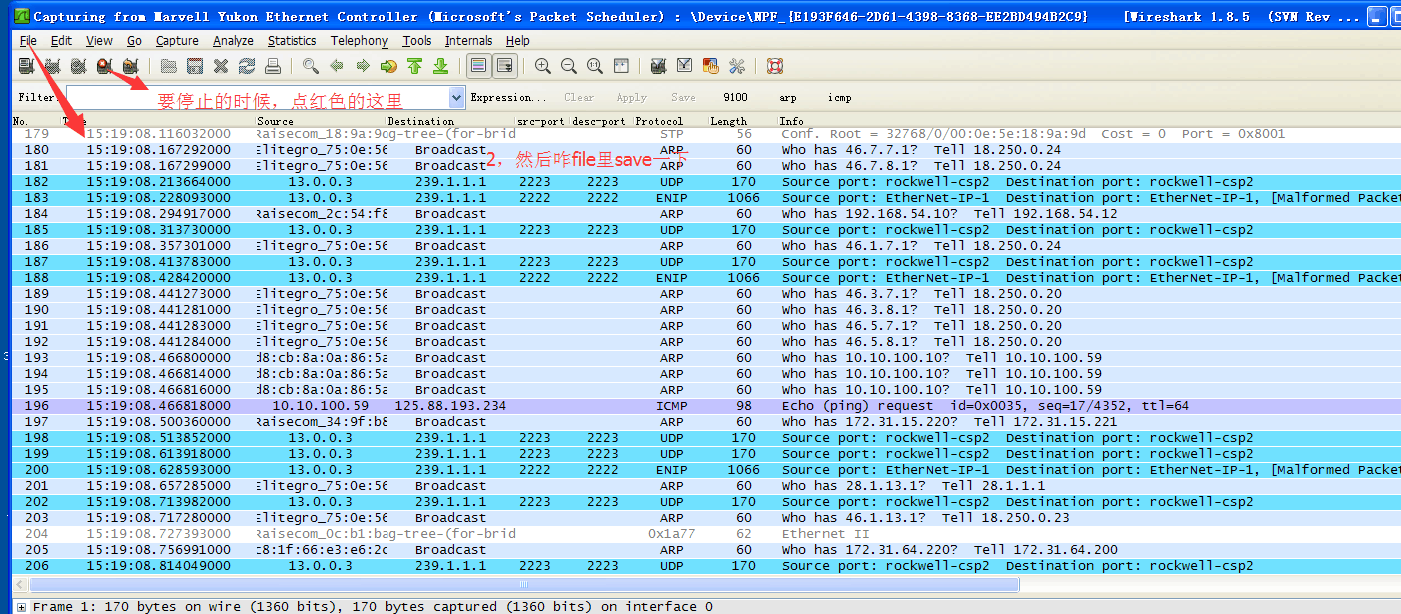This screenshot has height=614, width=1401.
Task: Open help lifebuoy icon
Action: tap(775, 66)
